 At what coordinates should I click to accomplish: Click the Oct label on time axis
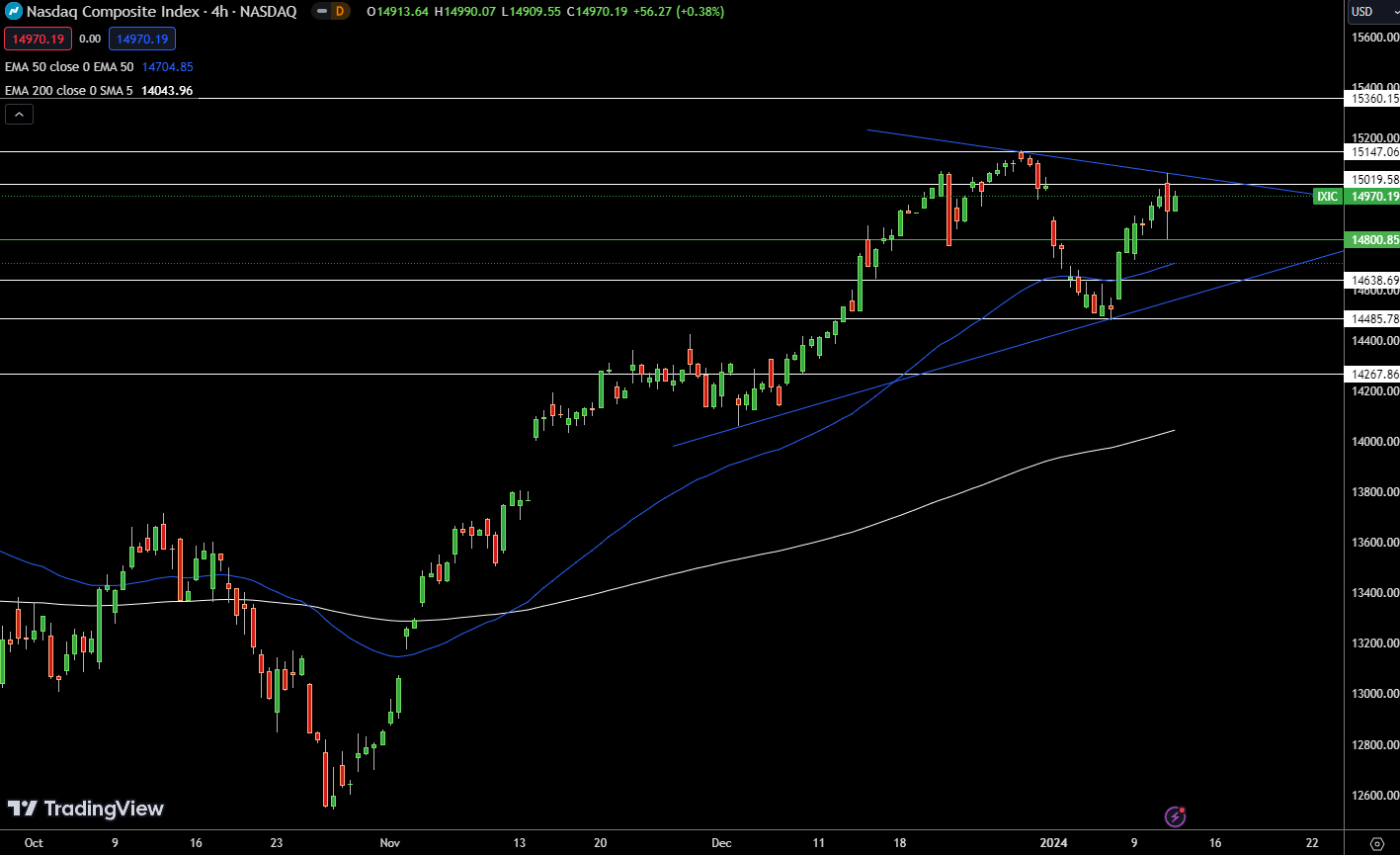click(34, 843)
